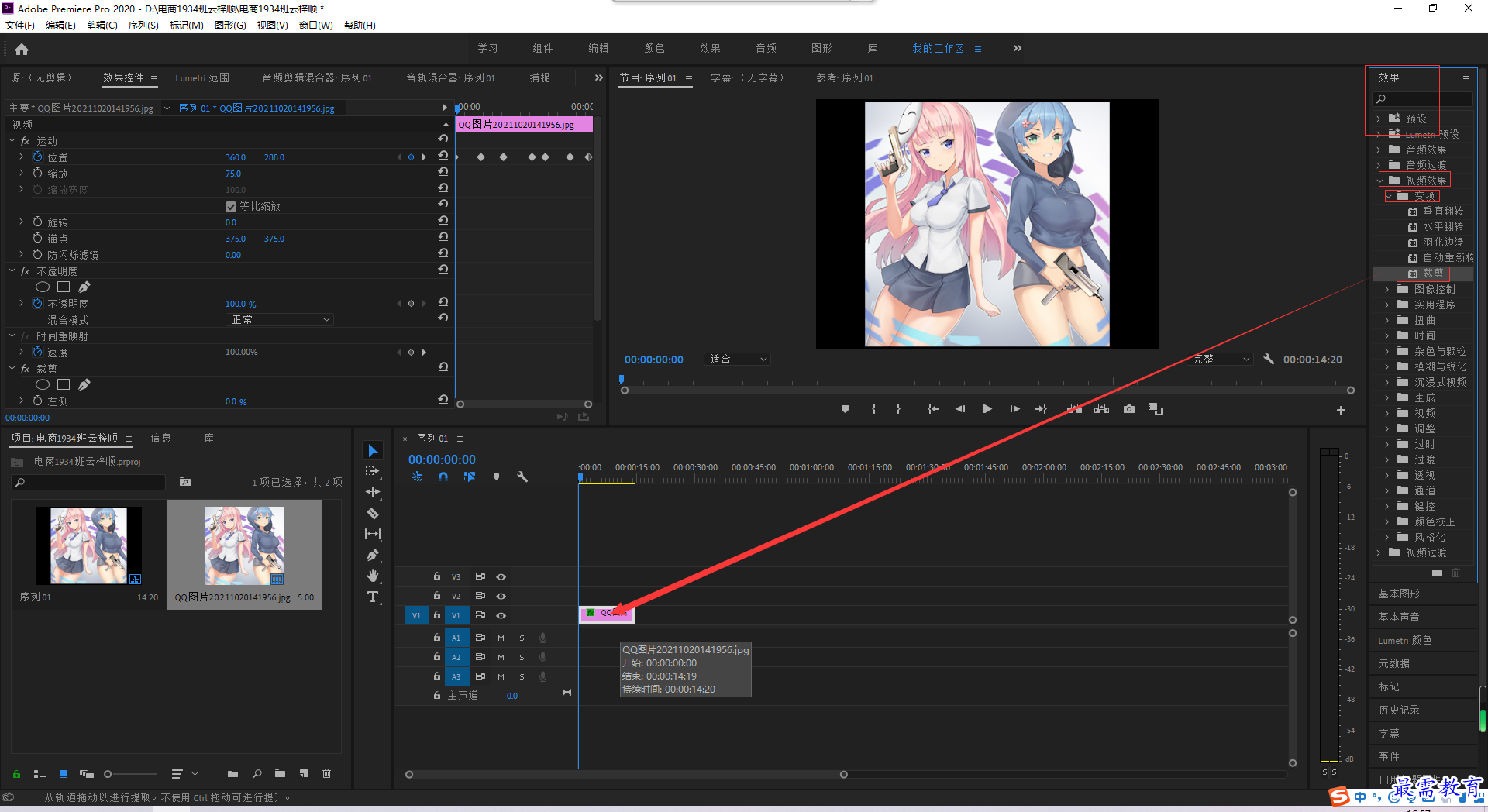Image resolution: width=1488 pixels, height=812 pixels.
Task: Toggle V2 track visibility eye
Action: 501,596
